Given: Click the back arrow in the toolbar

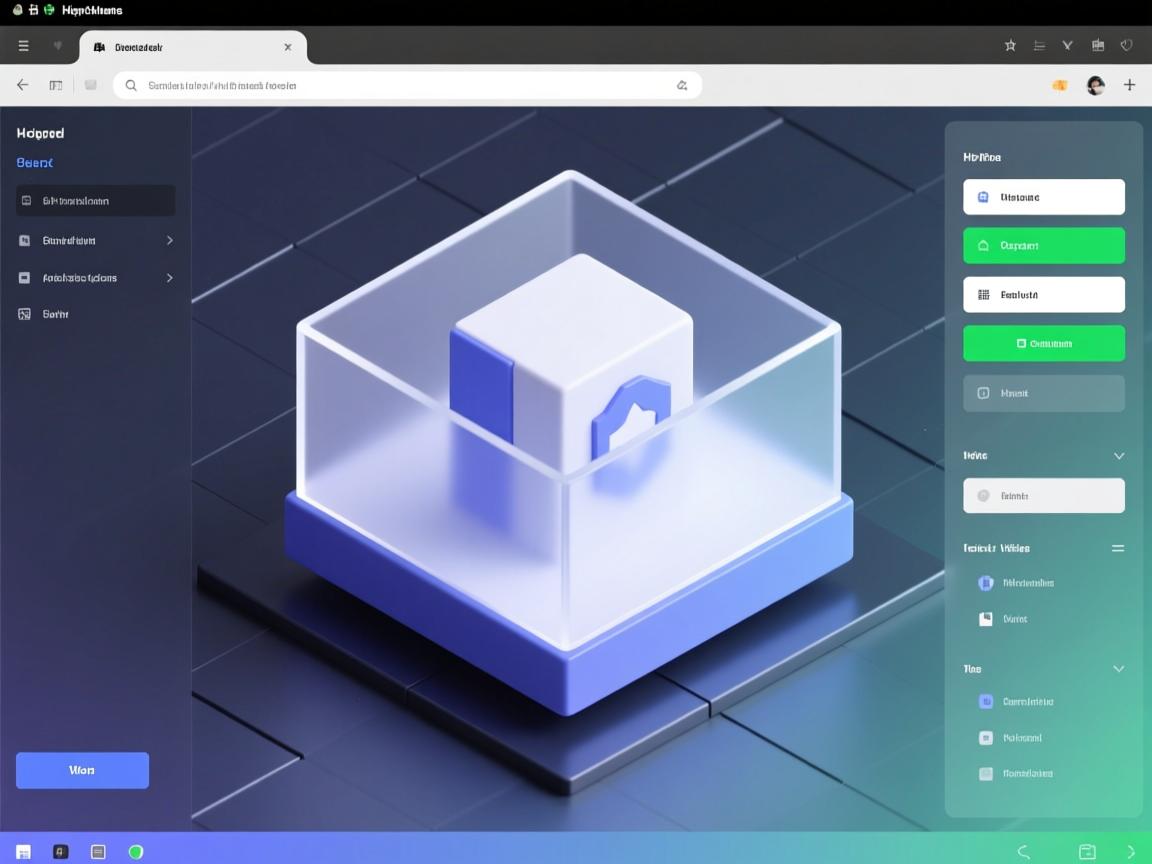Looking at the screenshot, I should click(x=23, y=85).
